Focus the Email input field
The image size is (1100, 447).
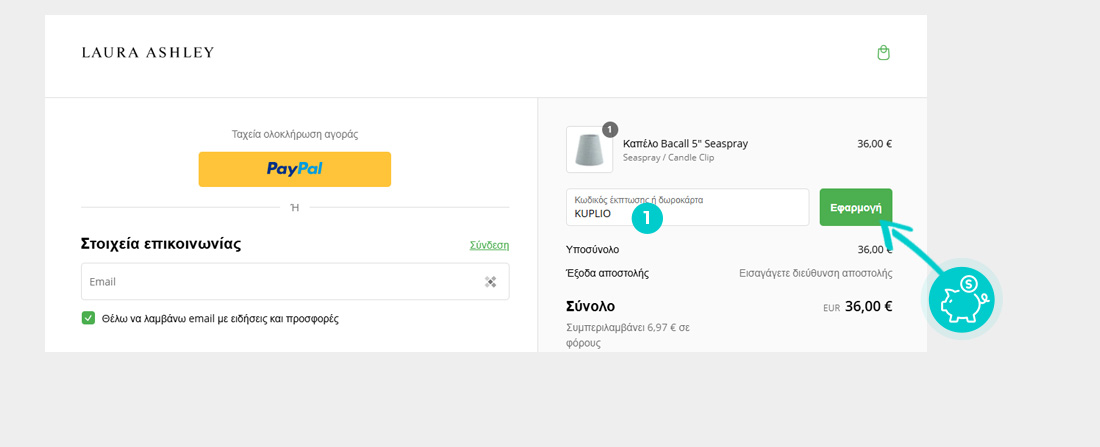click(x=295, y=281)
